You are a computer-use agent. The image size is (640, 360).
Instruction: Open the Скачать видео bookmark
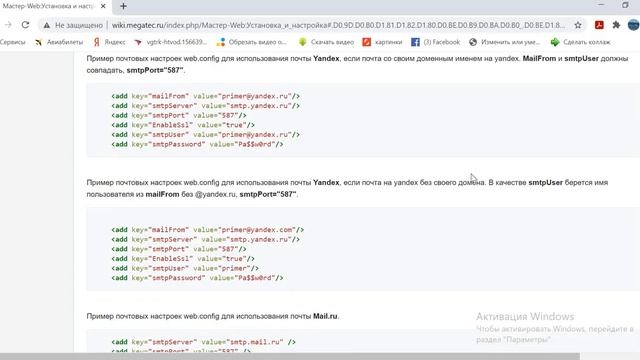(x=327, y=42)
